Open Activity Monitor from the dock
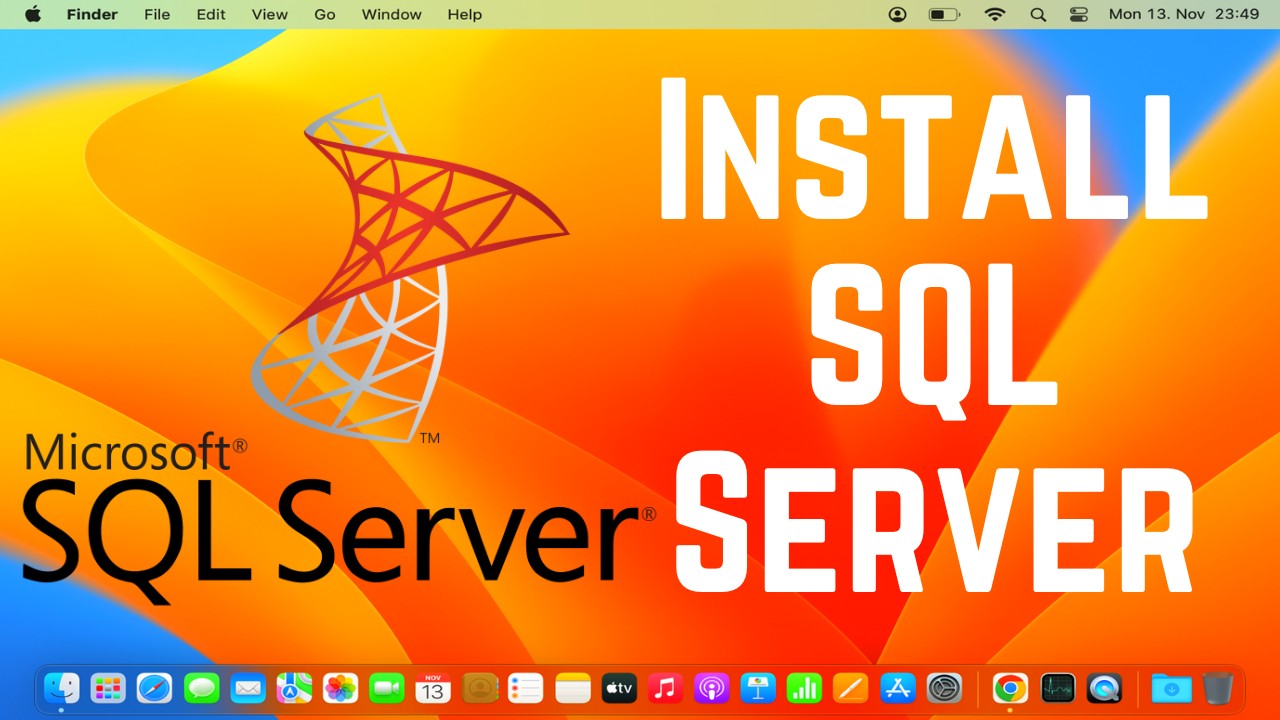Screen dimensions: 1280x720 tap(1057, 688)
